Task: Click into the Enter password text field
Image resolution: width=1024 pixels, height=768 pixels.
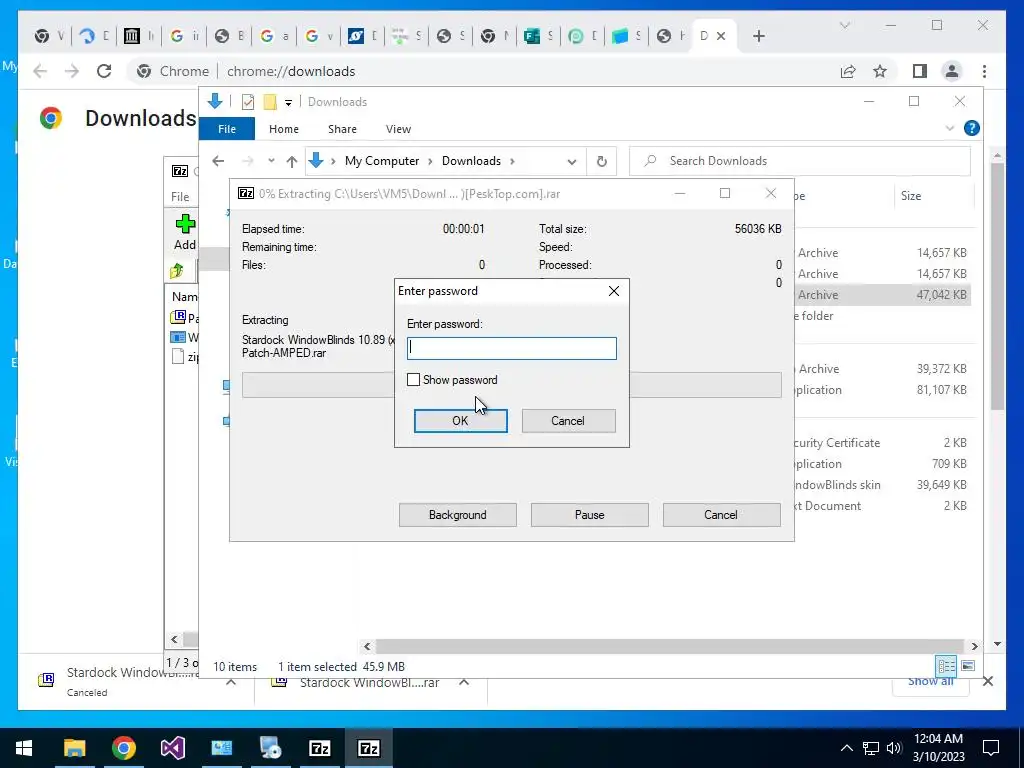Action: (511, 348)
